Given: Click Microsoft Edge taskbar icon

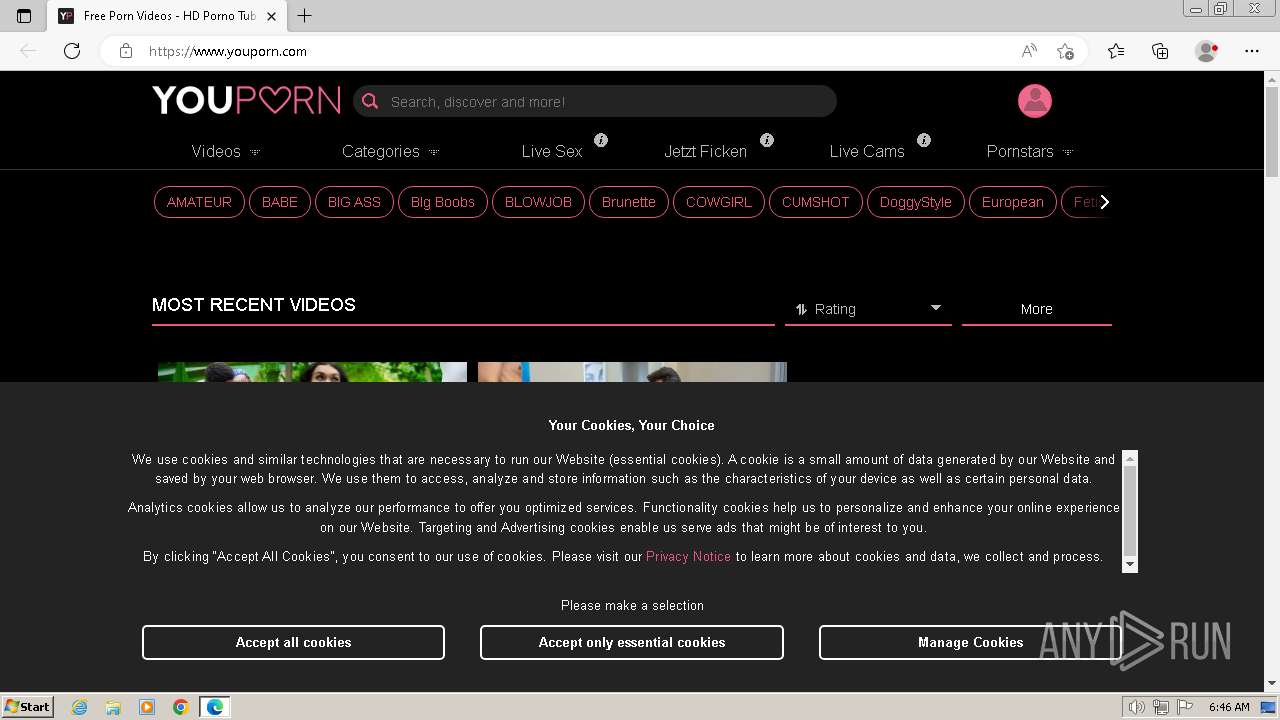Looking at the screenshot, I should click(x=215, y=707).
